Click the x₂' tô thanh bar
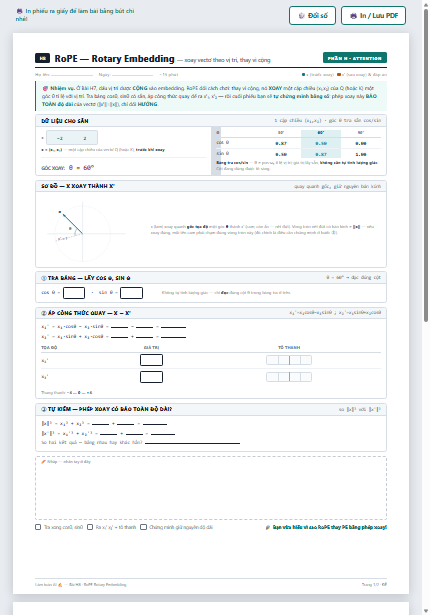This screenshot has width=430, height=615. (289, 377)
